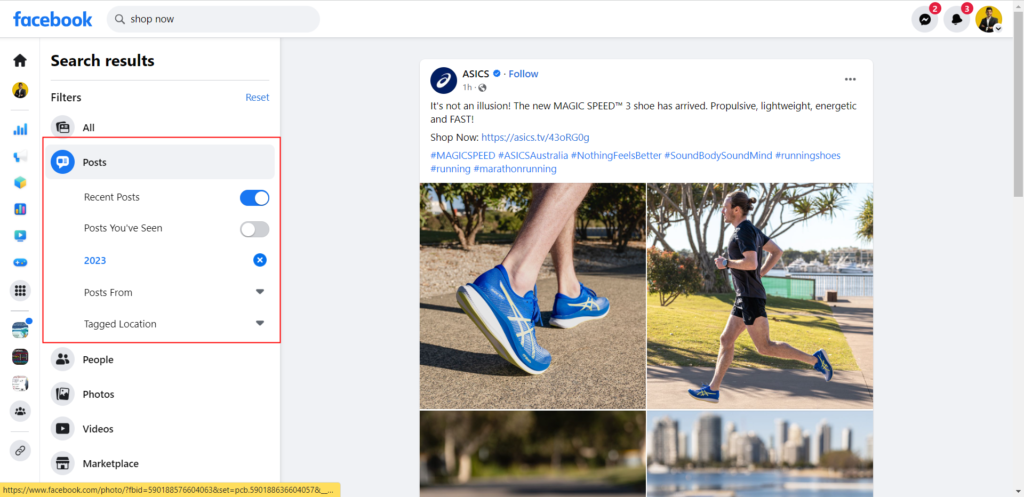Click the page vertical scrollbar thumb
This screenshot has height=497, width=1024.
pyautogui.click(x=1018, y=103)
